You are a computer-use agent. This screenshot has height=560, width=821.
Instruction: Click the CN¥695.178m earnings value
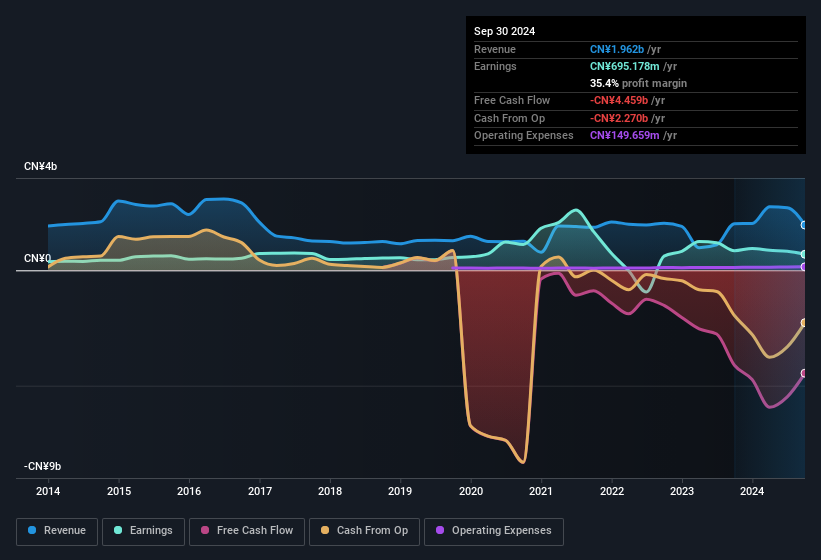click(625, 66)
